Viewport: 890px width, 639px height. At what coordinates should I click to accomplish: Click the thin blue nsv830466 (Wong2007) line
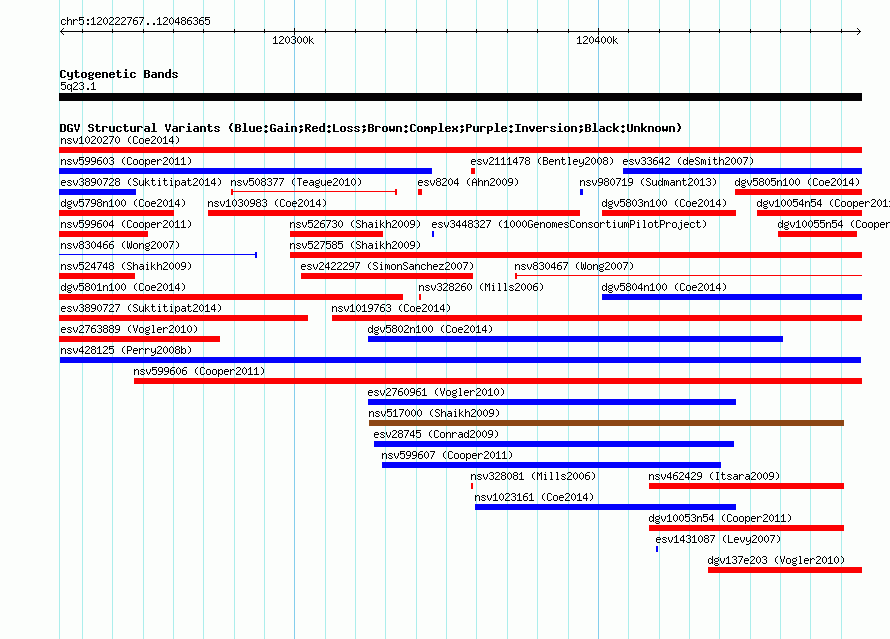(x=158, y=255)
